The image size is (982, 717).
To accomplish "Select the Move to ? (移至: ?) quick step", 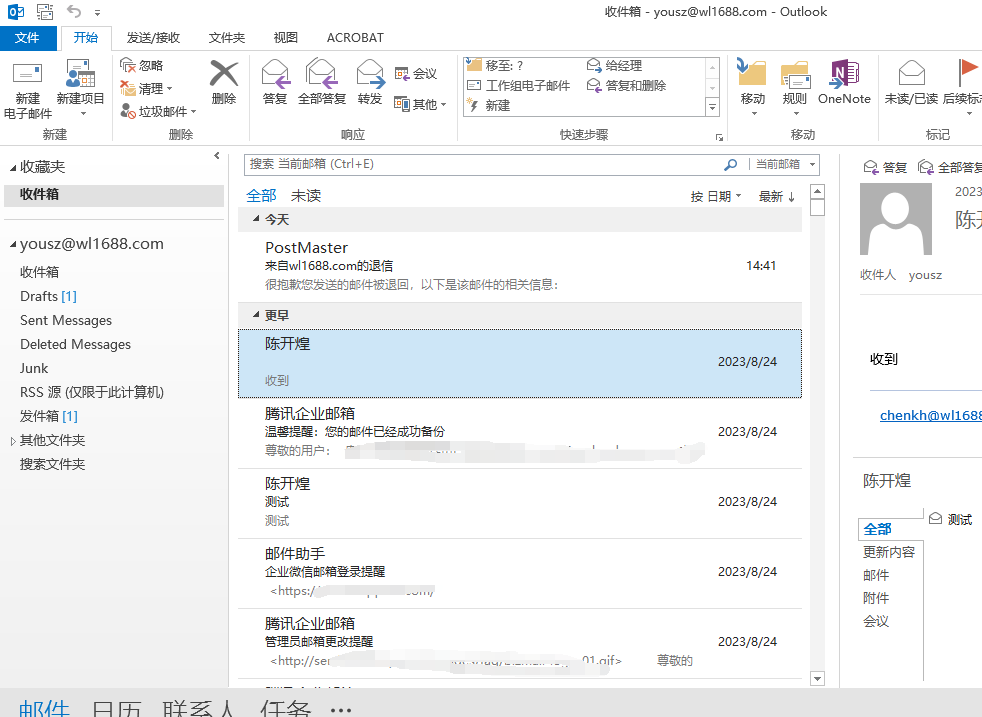I will [495, 65].
